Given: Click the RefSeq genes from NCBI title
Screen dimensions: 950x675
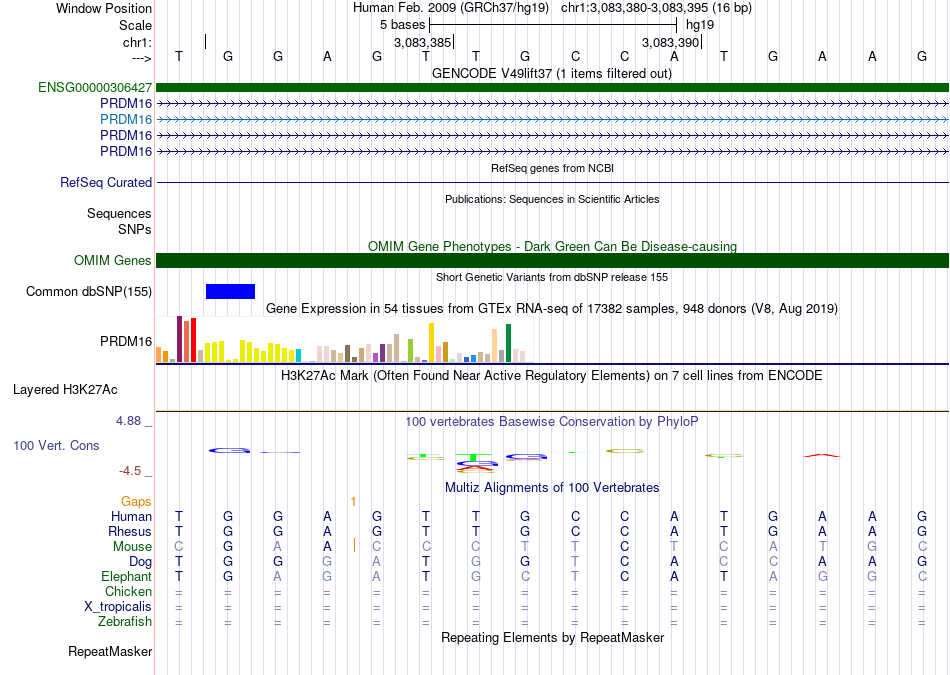Looking at the screenshot, I should pyautogui.click(x=552, y=168).
